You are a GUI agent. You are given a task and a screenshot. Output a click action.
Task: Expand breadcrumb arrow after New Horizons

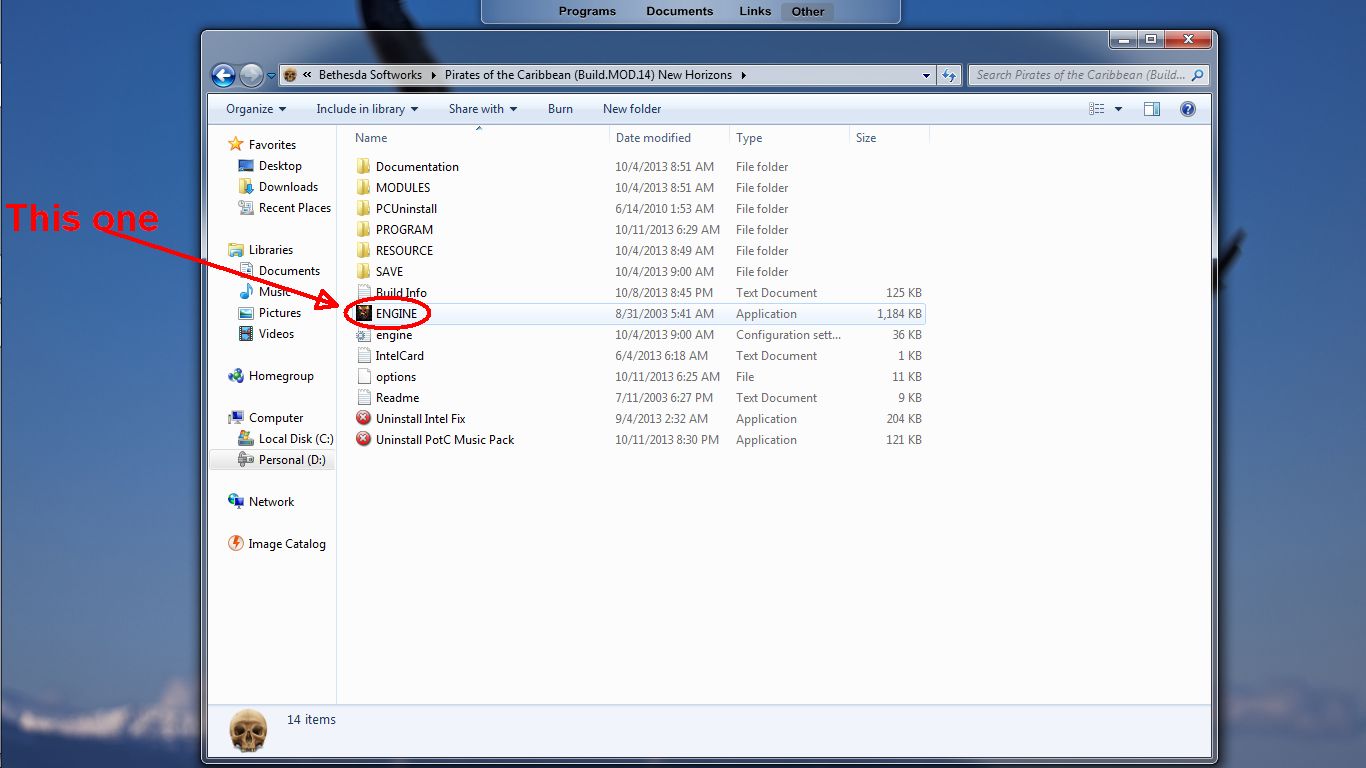(x=744, y=75)
